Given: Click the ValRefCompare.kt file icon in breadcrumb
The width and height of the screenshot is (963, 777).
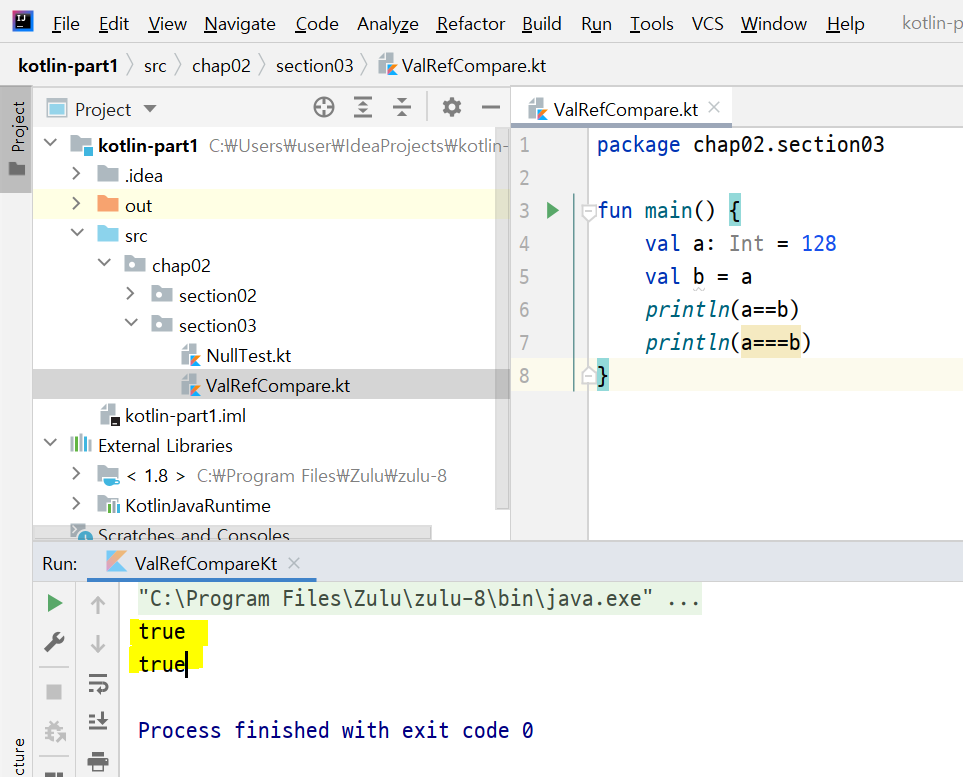Looking at the screenshot, I should pos(388,65).
